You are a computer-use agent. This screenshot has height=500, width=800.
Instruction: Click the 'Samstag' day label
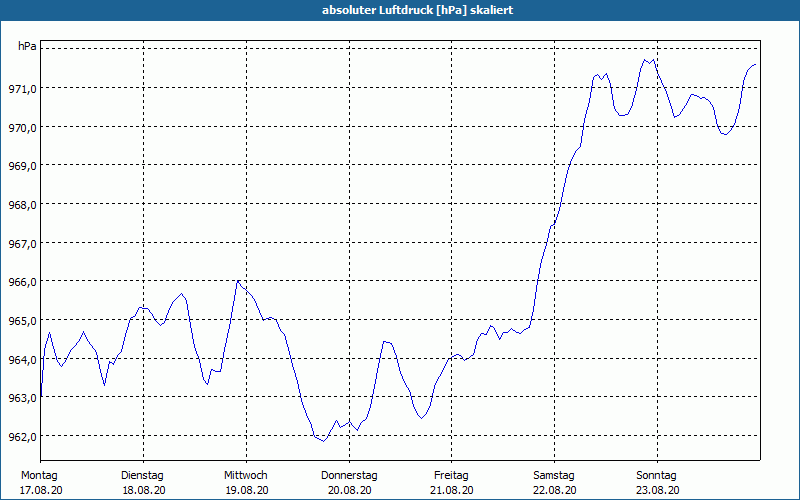(x=554, y=476)
